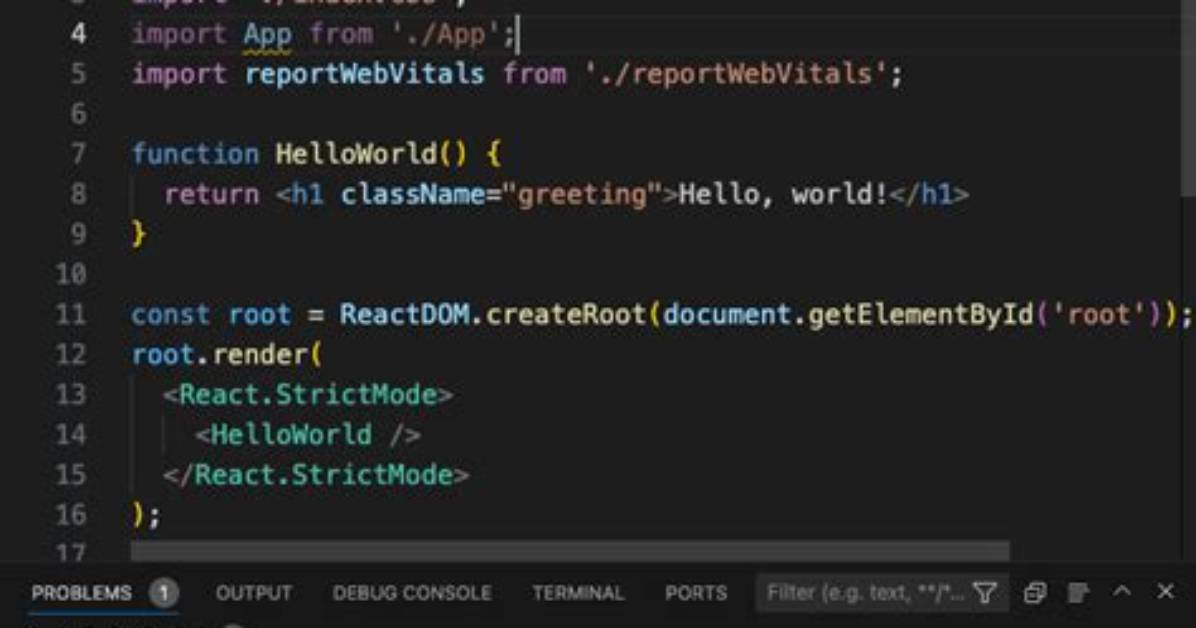Viewport: 1196px width, 628px height.
Task: Switch to the TERMINAL tab
Action: tap(578, 593)
